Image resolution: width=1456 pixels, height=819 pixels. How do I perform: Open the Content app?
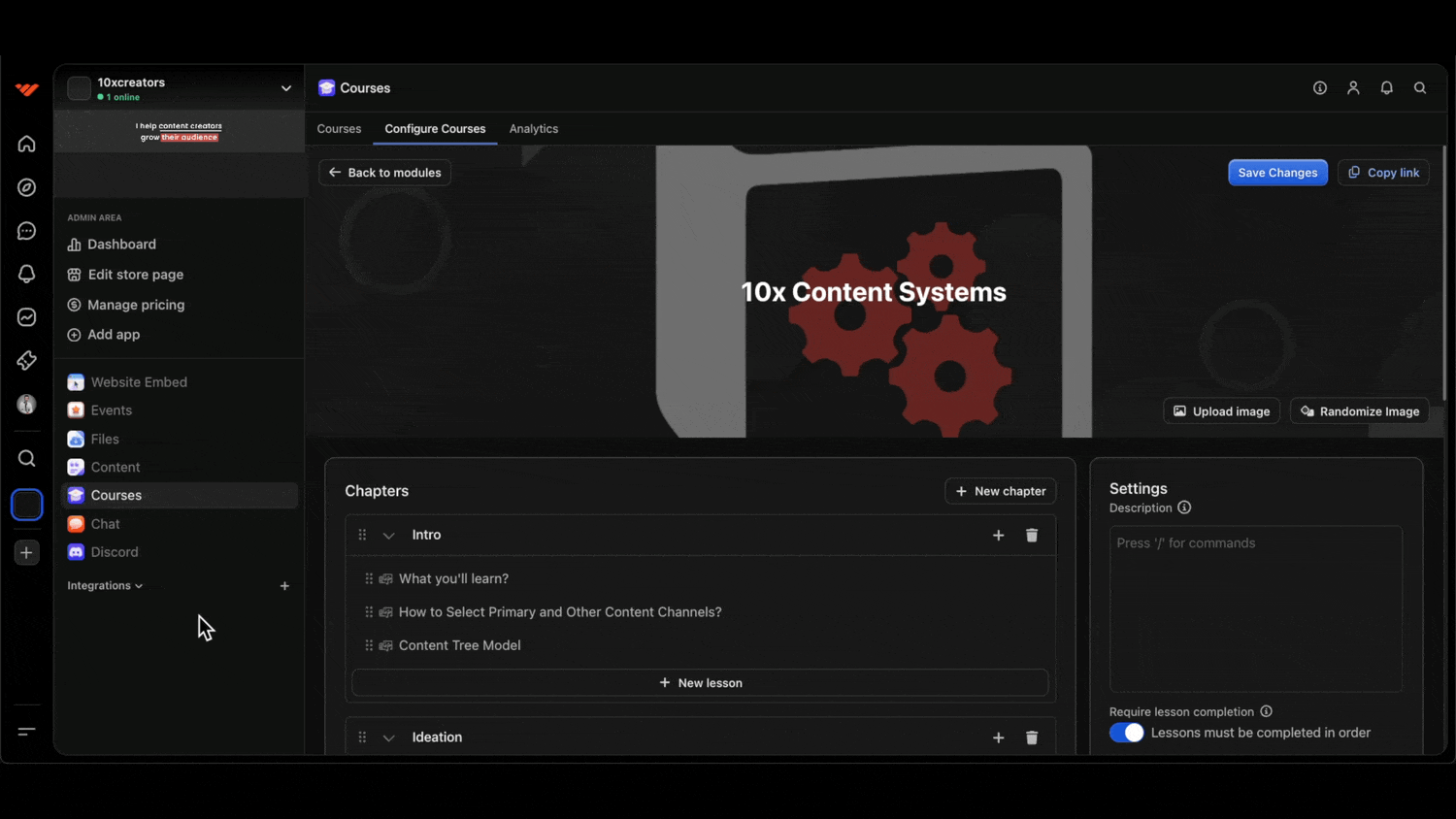pyautogui.click(x=179, y=468)
